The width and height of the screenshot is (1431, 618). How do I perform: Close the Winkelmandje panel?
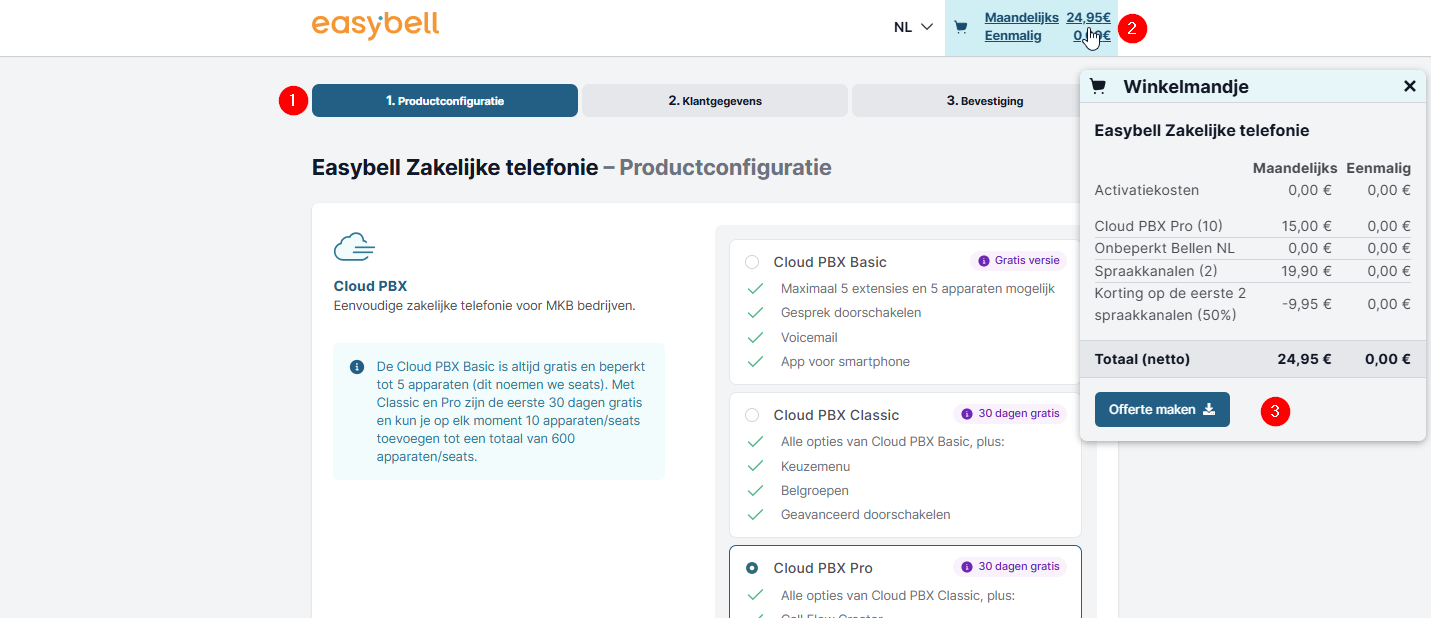(x=1409, y=86)
